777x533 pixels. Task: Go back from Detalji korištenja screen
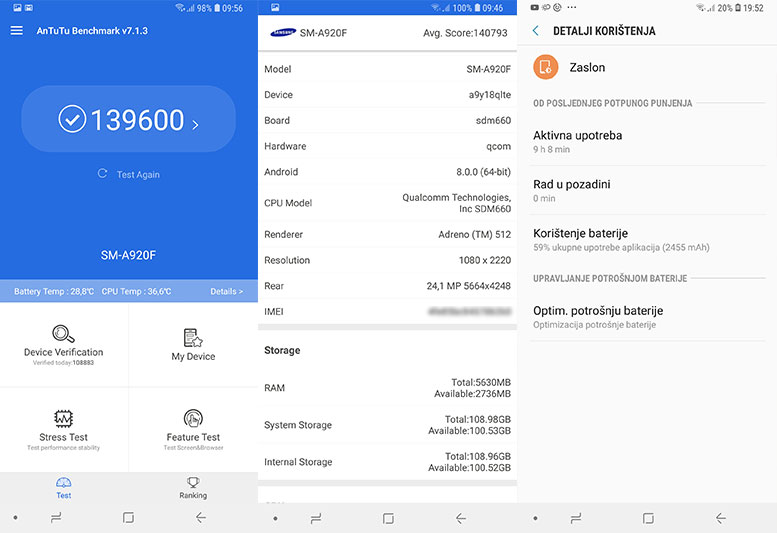[536, 31]
